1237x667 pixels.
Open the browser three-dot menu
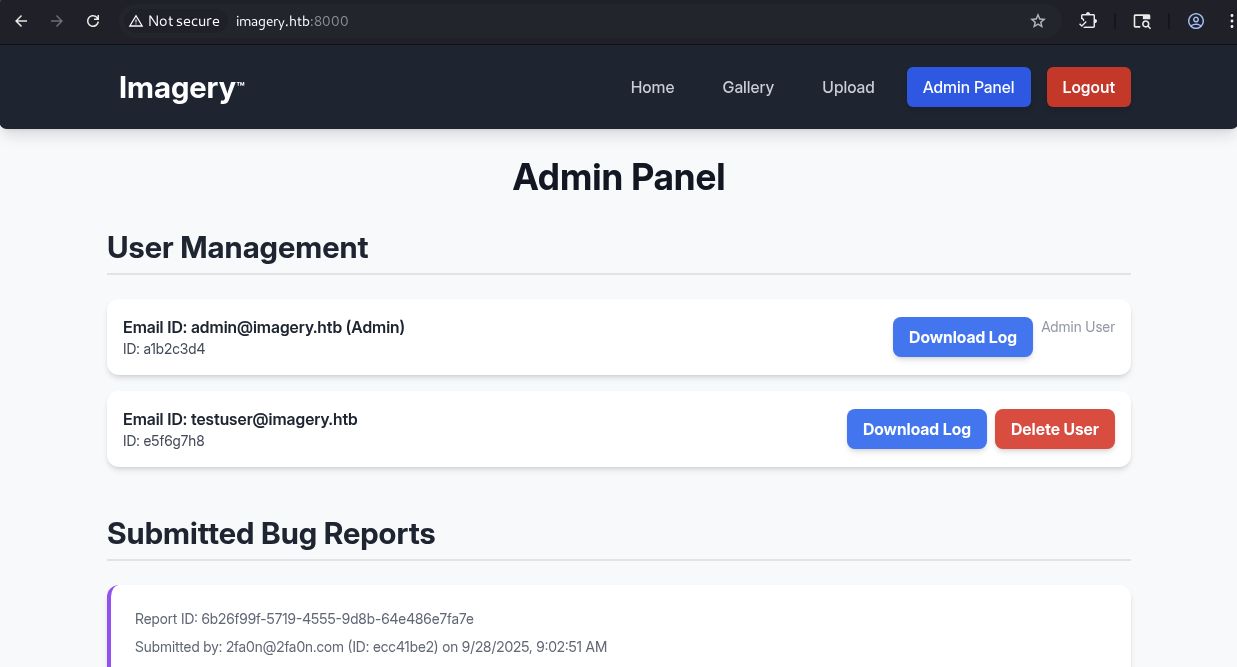[1229, 21]
